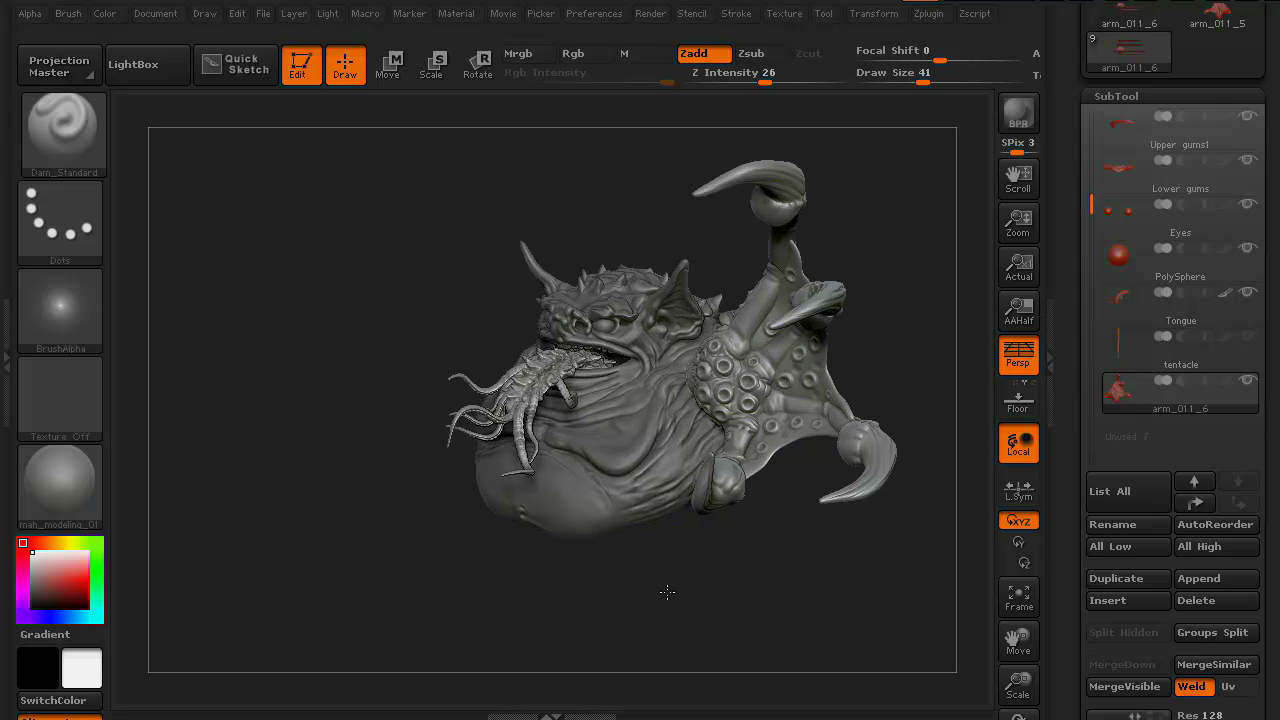This screenshot has width=1280, height=720.
Task: Select the black secondary color swatch
Action: (38, 668)
